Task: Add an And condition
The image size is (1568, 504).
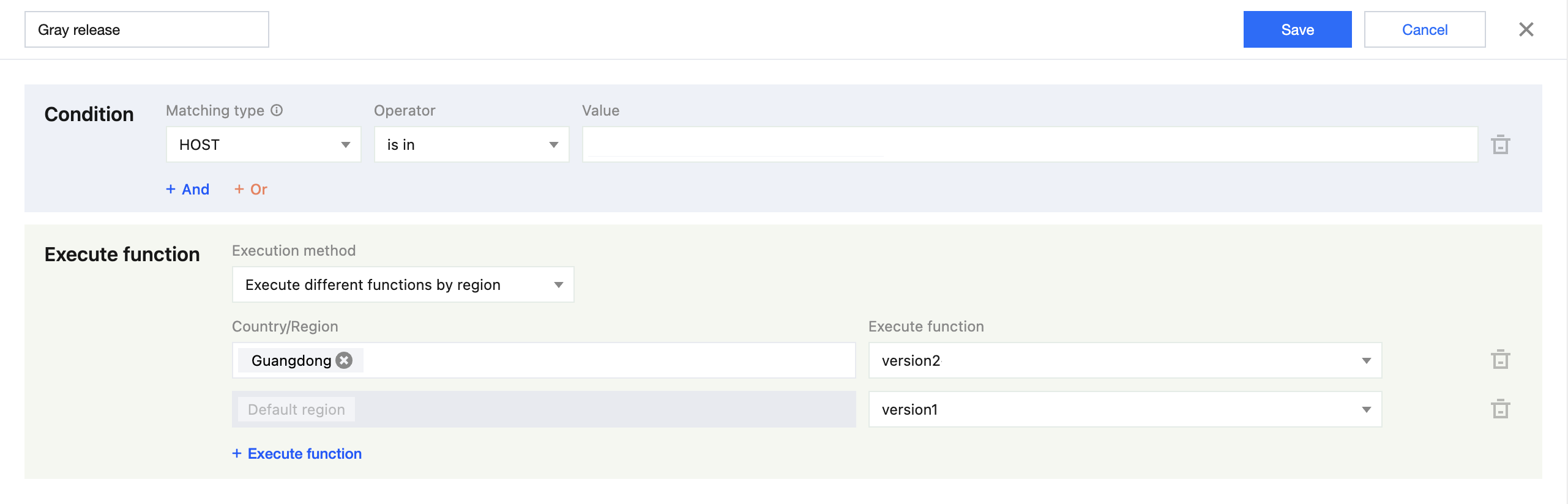Action: (x=188, y=190)
